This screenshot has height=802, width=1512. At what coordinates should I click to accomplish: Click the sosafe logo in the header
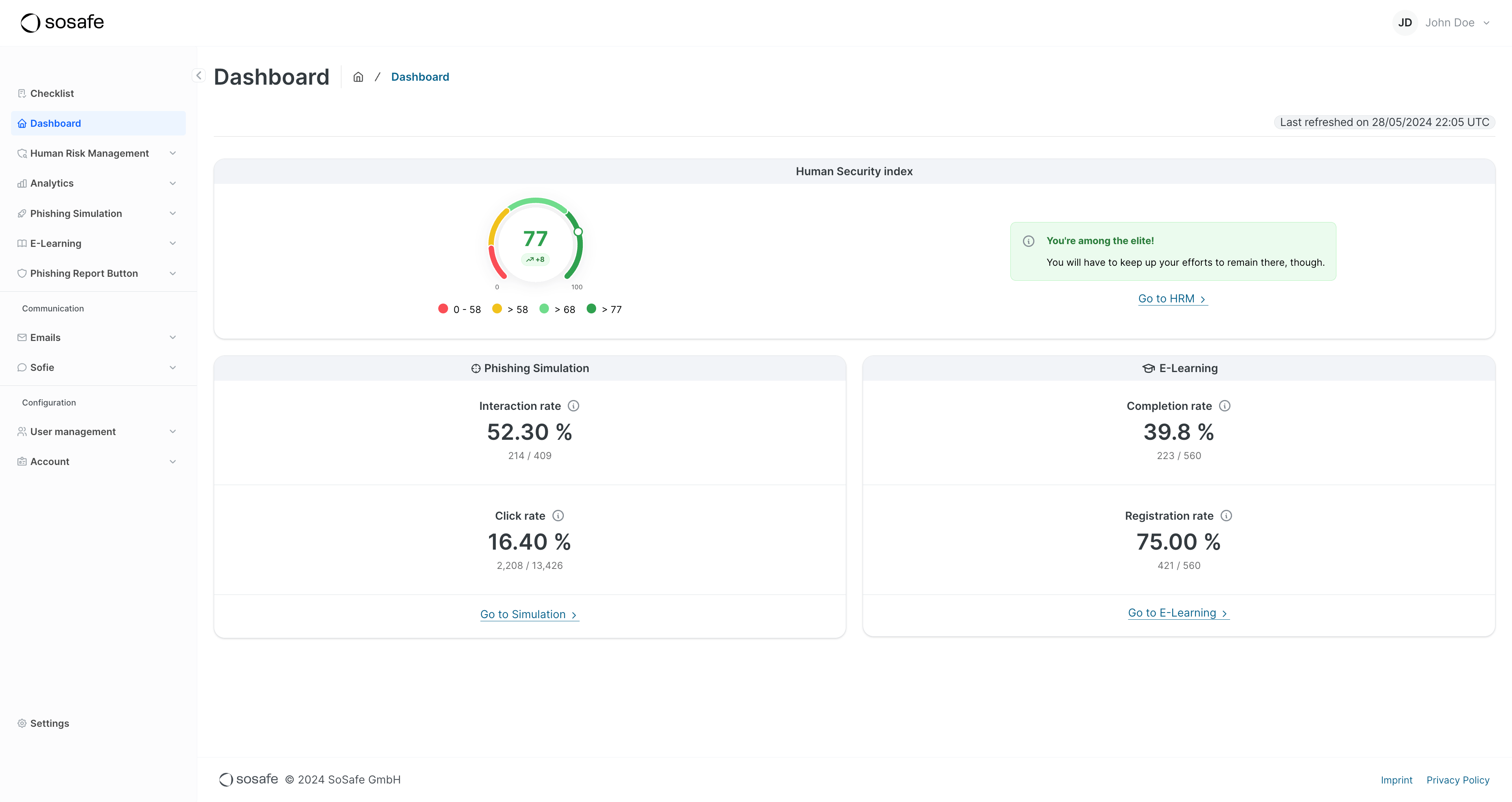(x=62, y=22)
